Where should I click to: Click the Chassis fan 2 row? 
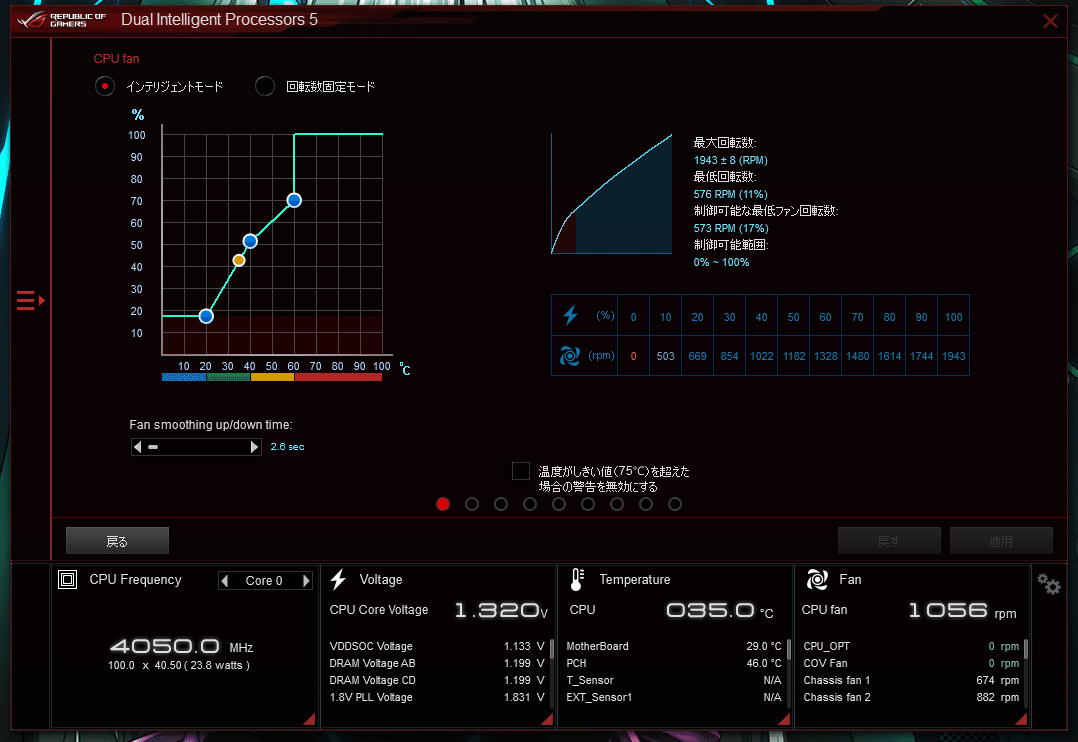pyautogui.click(x=911, y=697)
